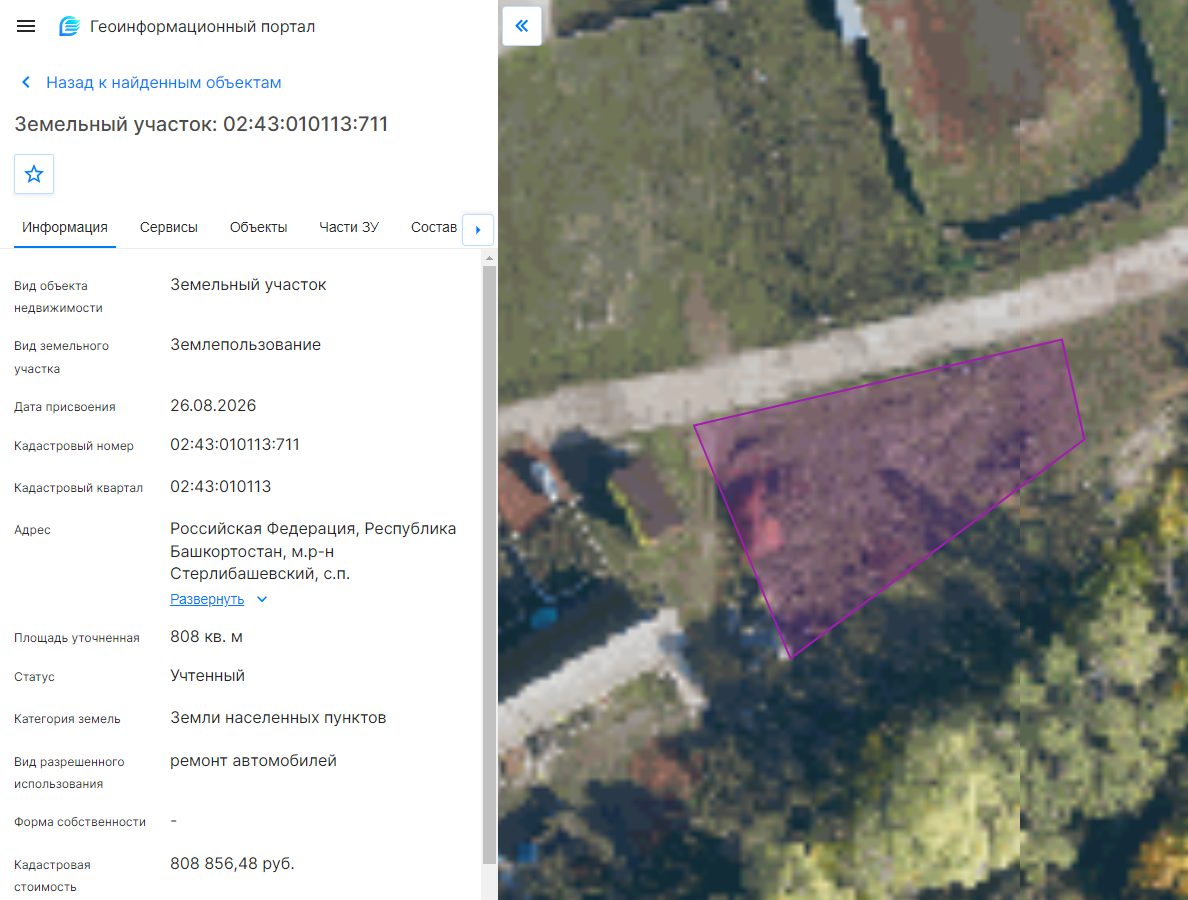Click the chevron next to Развернуть
Screen dimensions: 1188x900
pyautogui.click(x=262, y=599)
